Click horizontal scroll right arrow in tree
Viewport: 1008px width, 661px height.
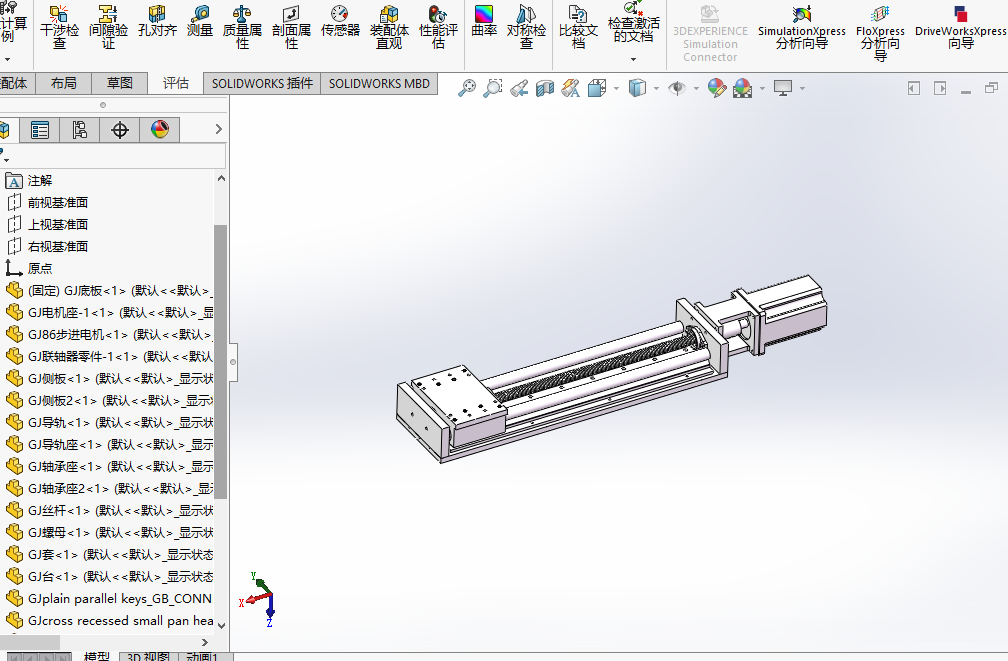(x=205, y=642)
